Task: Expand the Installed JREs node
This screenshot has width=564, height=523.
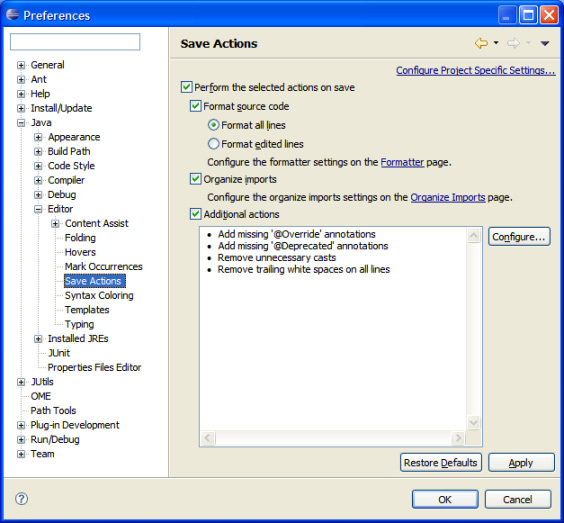Action: point(38,338)
